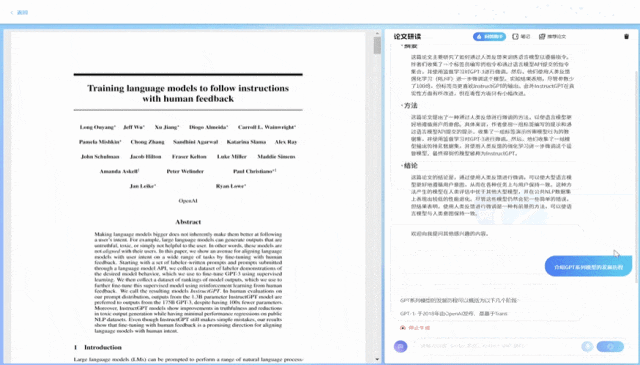This screenshot has height=365, width=640.
Task: Click the 结论 section heading
Action: [x=410, y=166]
